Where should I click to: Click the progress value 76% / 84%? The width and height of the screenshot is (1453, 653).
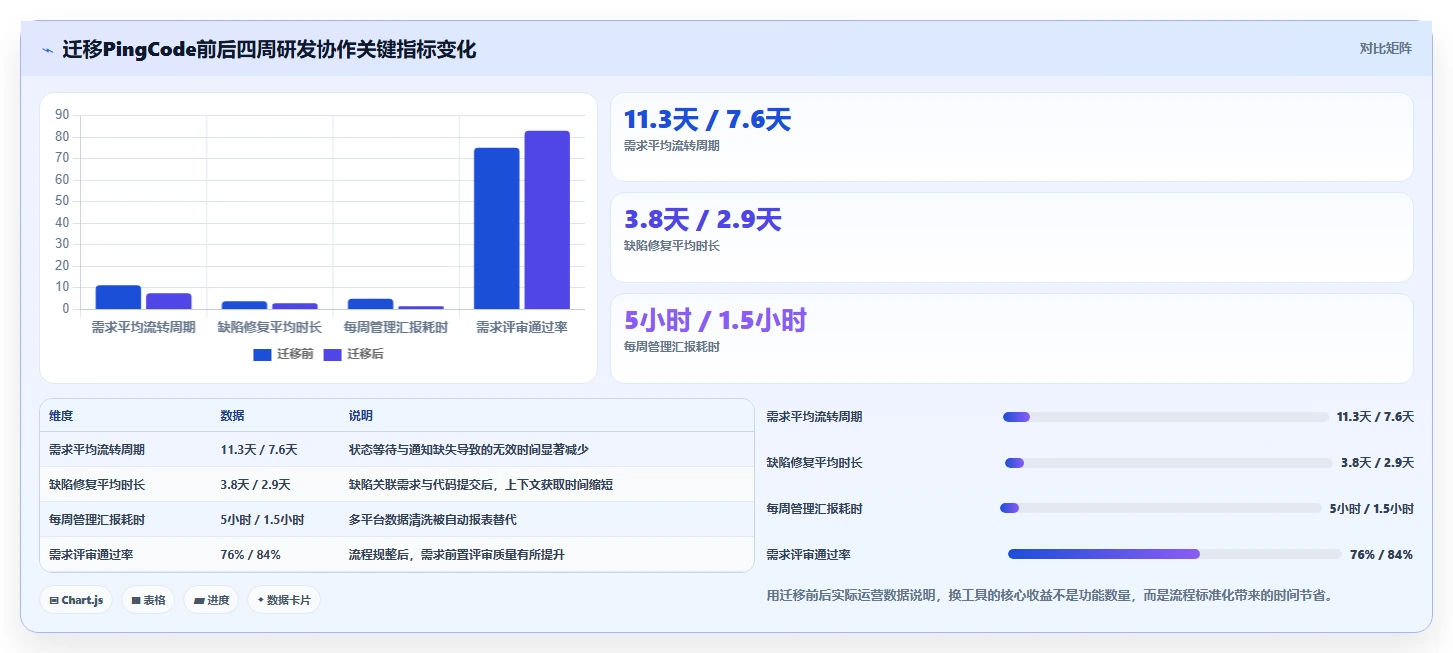click(x=1381, y=554)
